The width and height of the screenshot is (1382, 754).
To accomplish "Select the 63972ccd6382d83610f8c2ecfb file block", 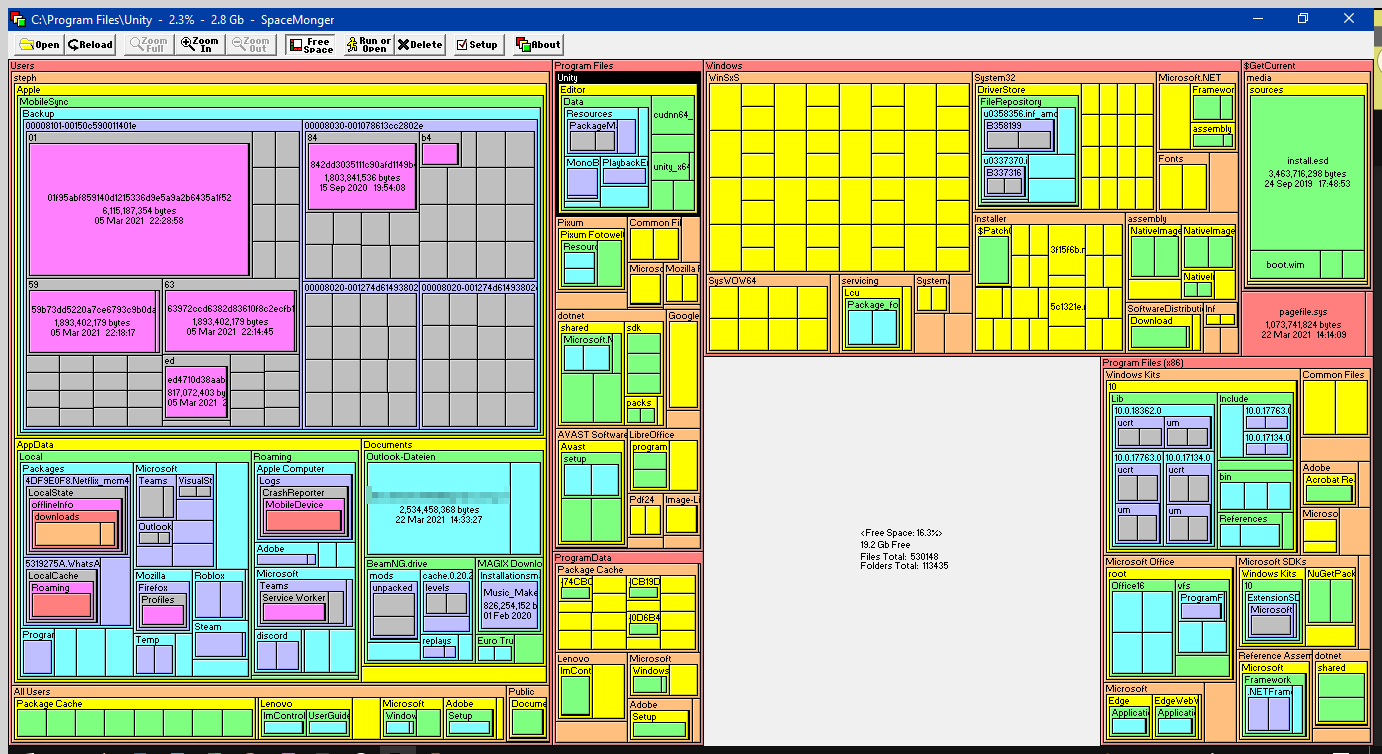I will (x=230, y=321).
